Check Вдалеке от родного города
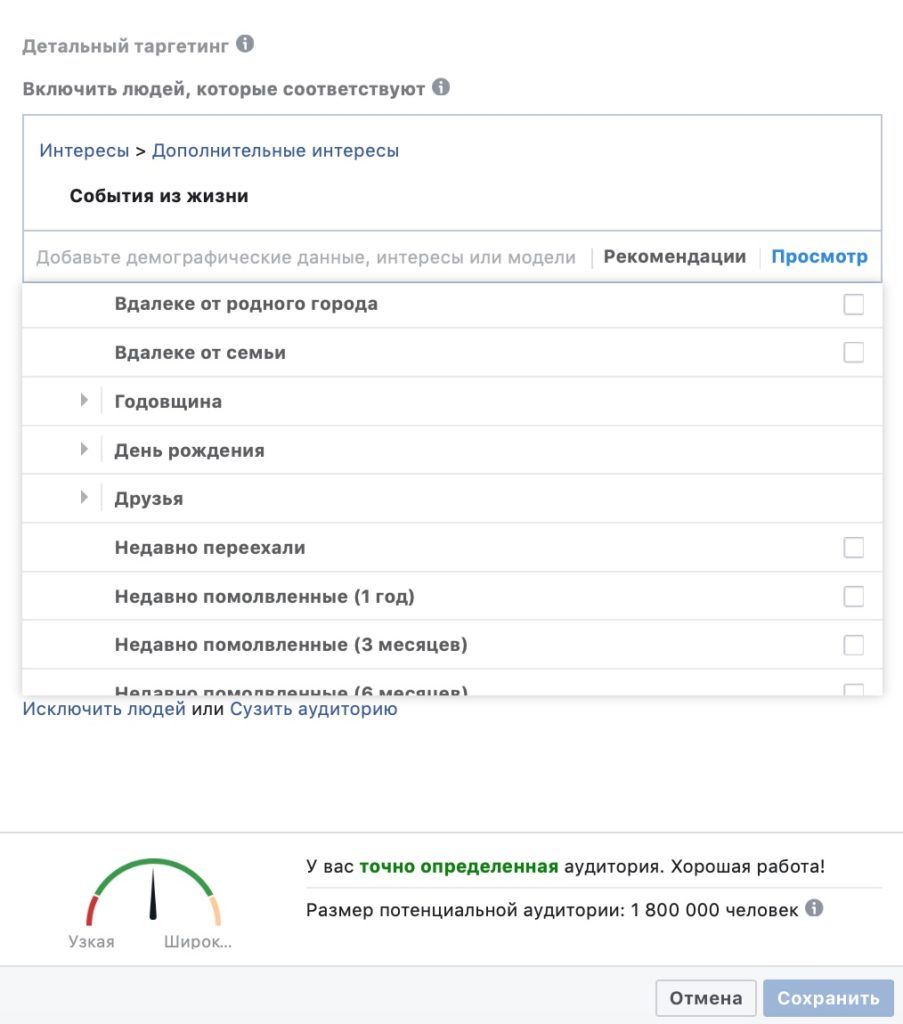 point(852,303)
